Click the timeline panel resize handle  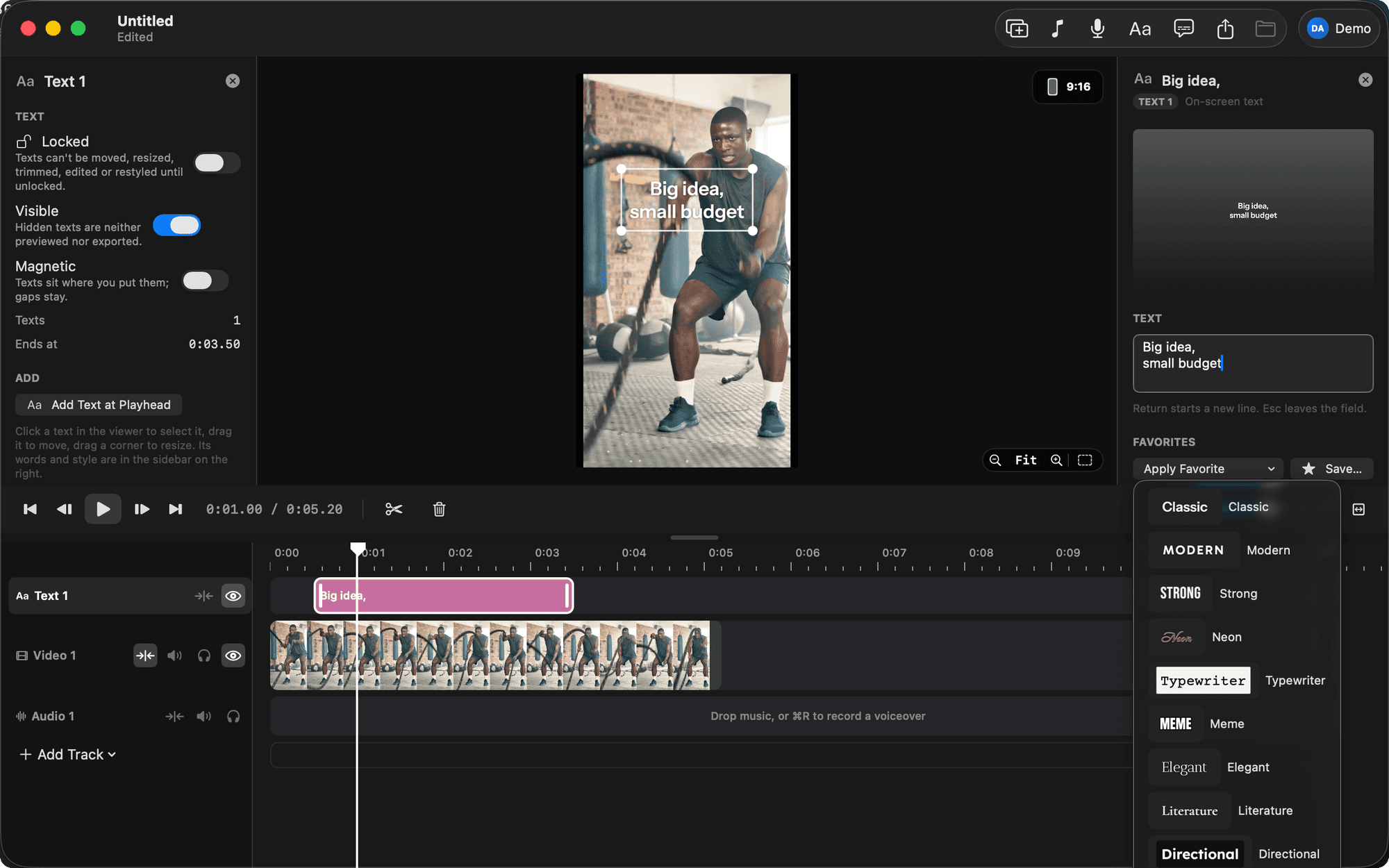(694, 537)
